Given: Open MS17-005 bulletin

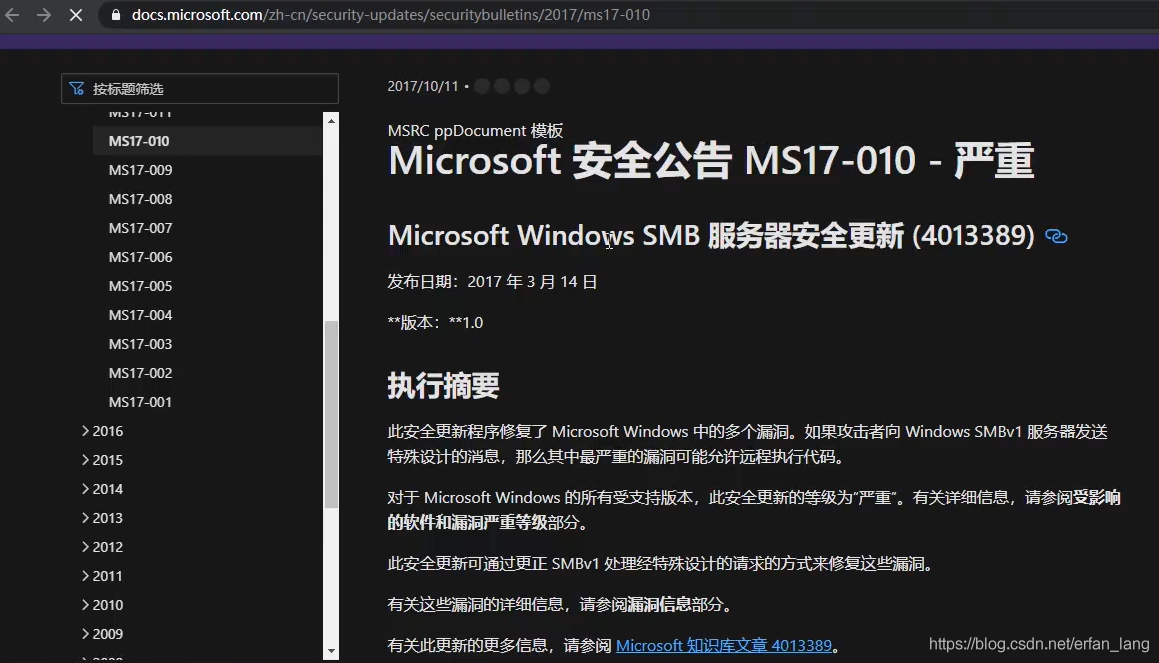Looking at the screenshot, I should (x=140, y=286).
